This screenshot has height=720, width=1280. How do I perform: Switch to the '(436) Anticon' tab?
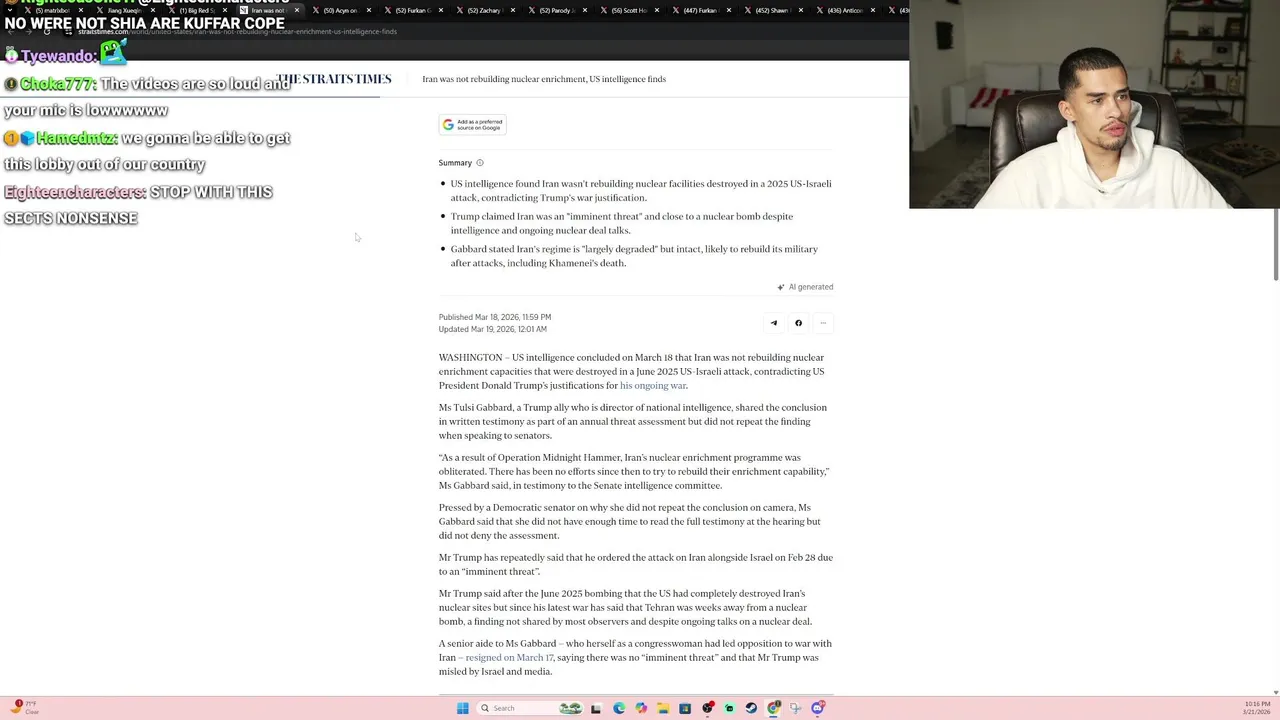point(844,10)
